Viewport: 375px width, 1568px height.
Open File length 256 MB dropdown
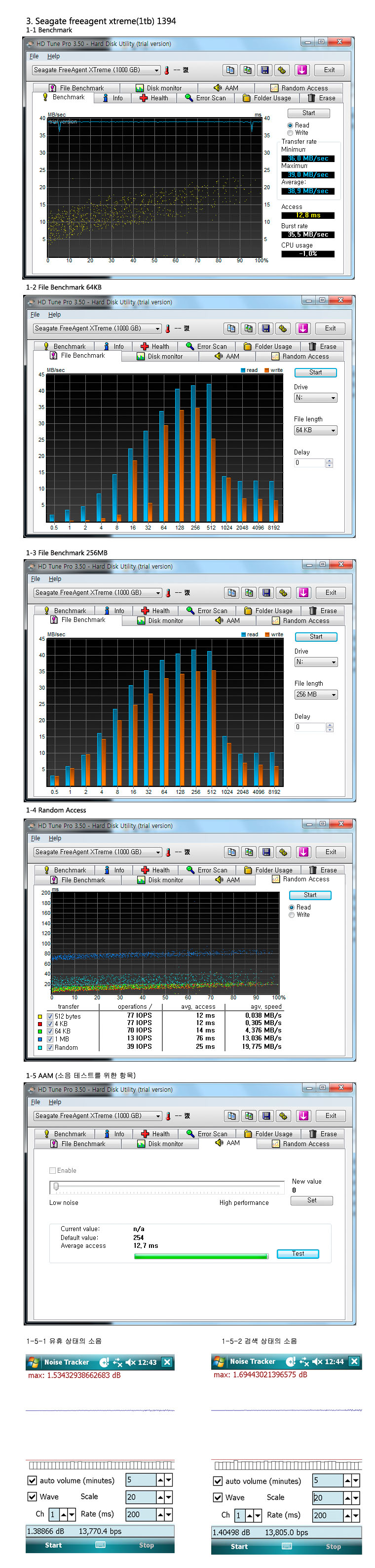click(316, 694)
